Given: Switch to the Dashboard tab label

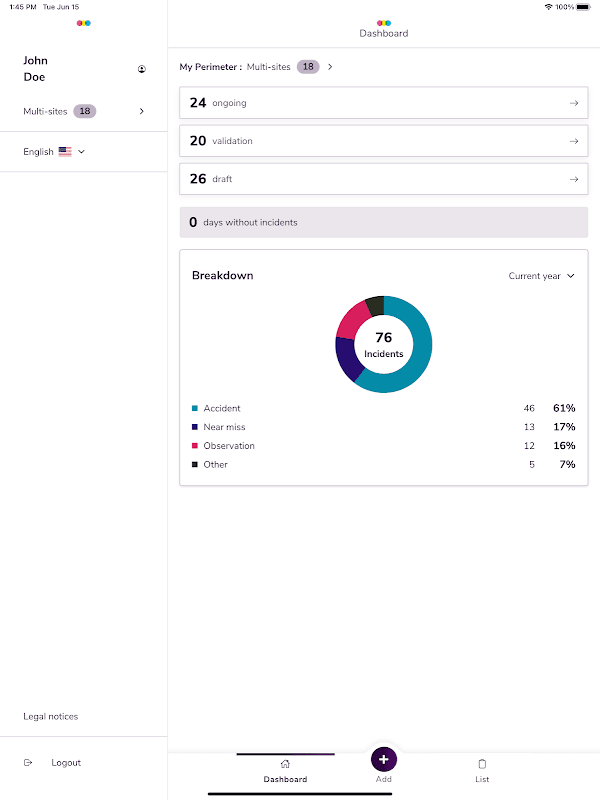Looking at the screenshot, I should 285,779.
